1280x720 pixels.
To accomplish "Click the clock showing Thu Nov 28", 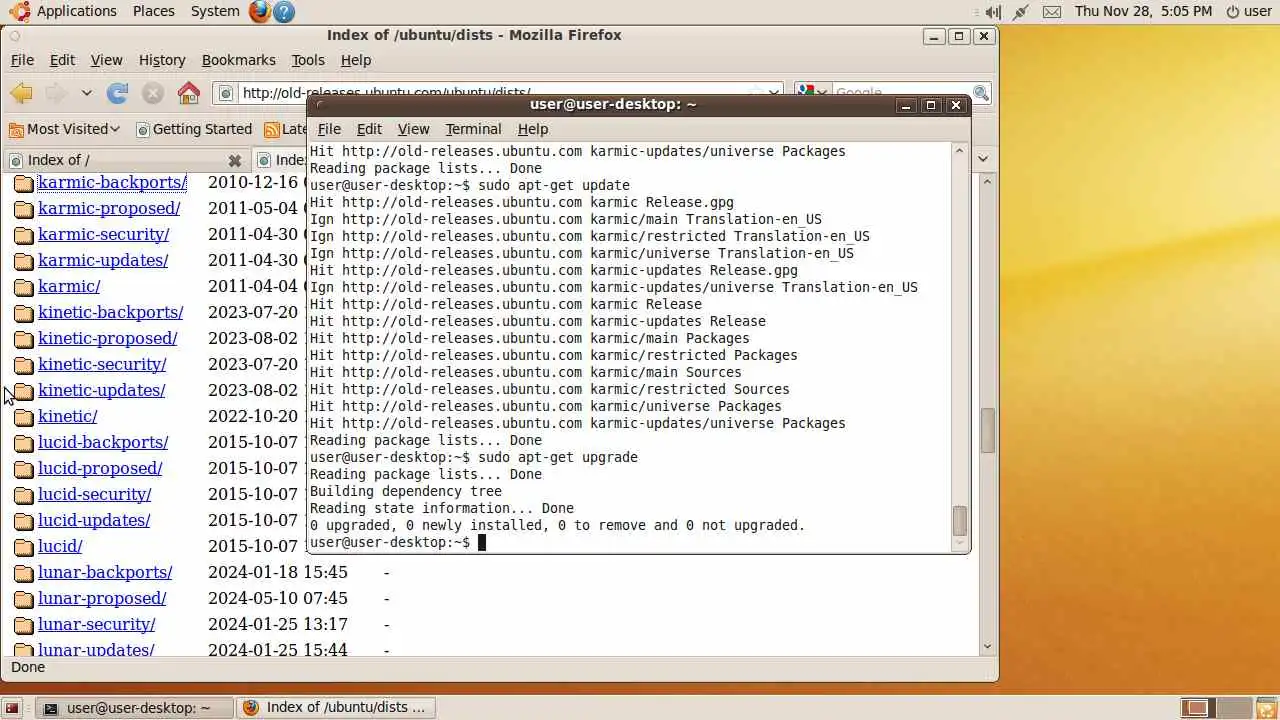I will [1143, 12].
